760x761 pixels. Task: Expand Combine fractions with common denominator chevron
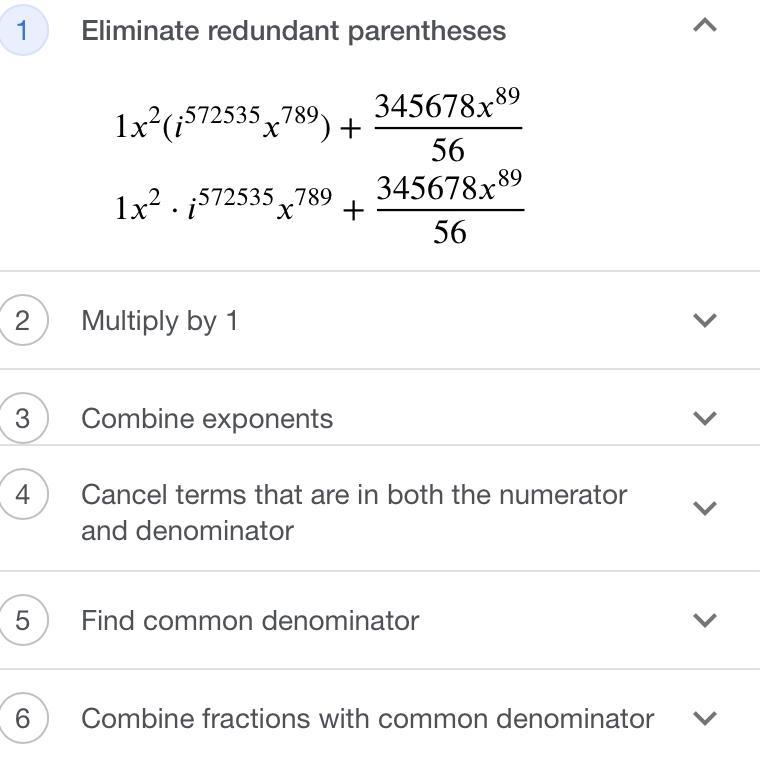click(705, 718)
